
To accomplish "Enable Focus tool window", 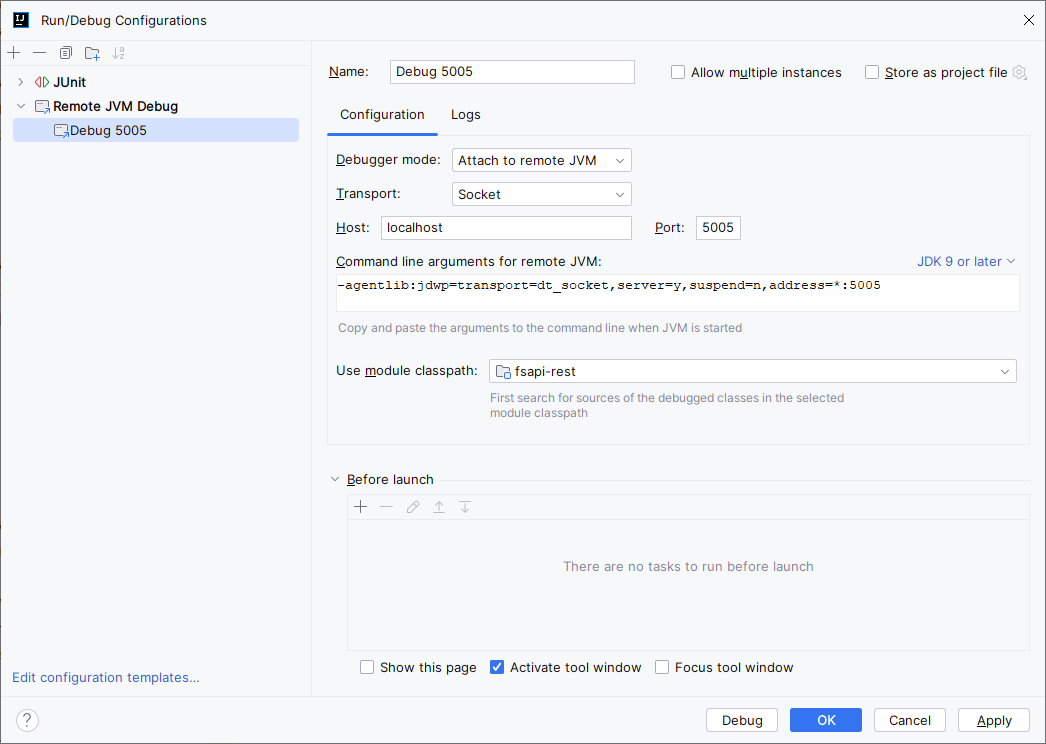I will click(x=661, y=667).
